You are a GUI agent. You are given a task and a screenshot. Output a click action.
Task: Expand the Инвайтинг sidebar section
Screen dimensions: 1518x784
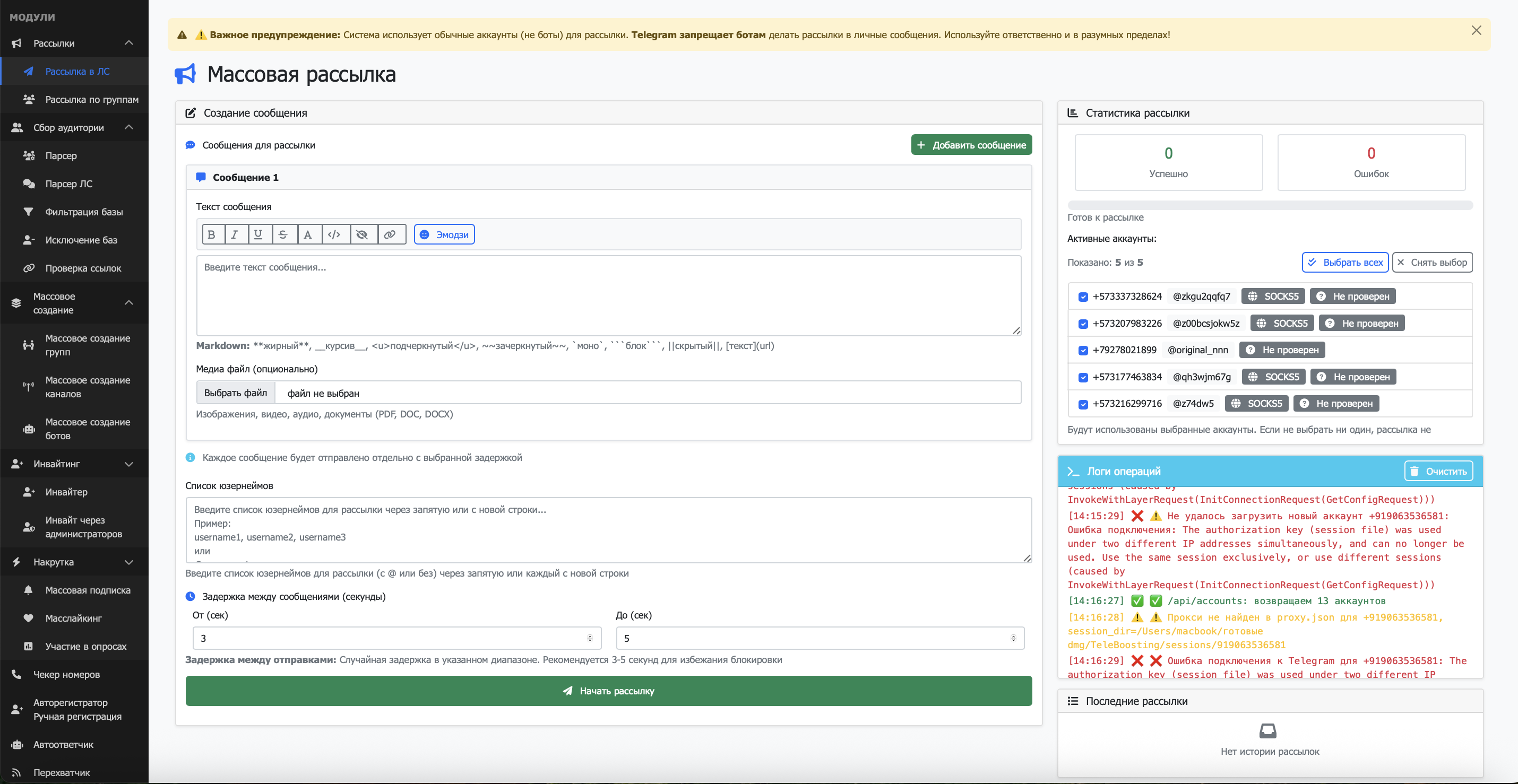click(128, 464)
